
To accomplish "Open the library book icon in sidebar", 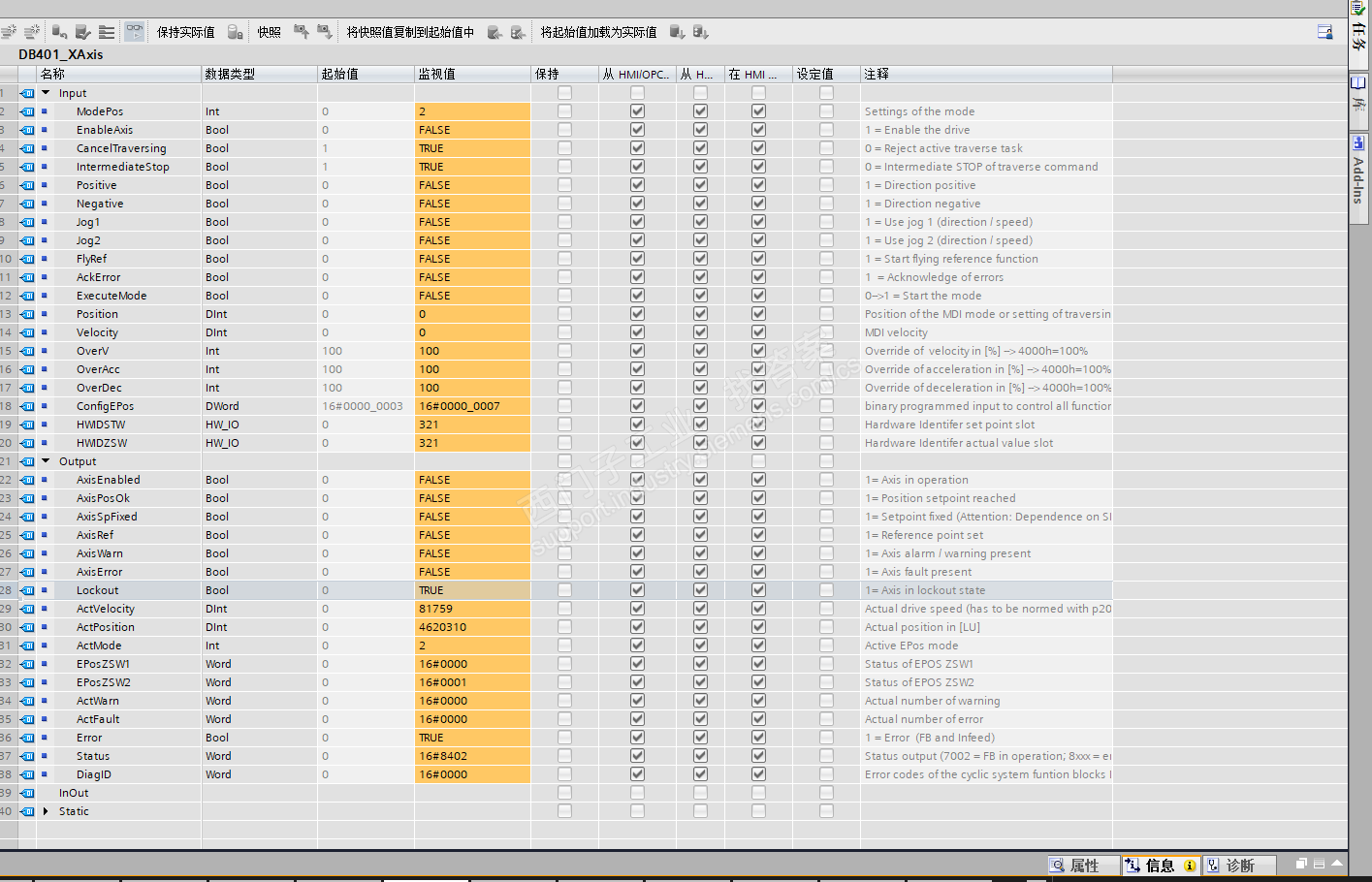I will pos(1359,82).
